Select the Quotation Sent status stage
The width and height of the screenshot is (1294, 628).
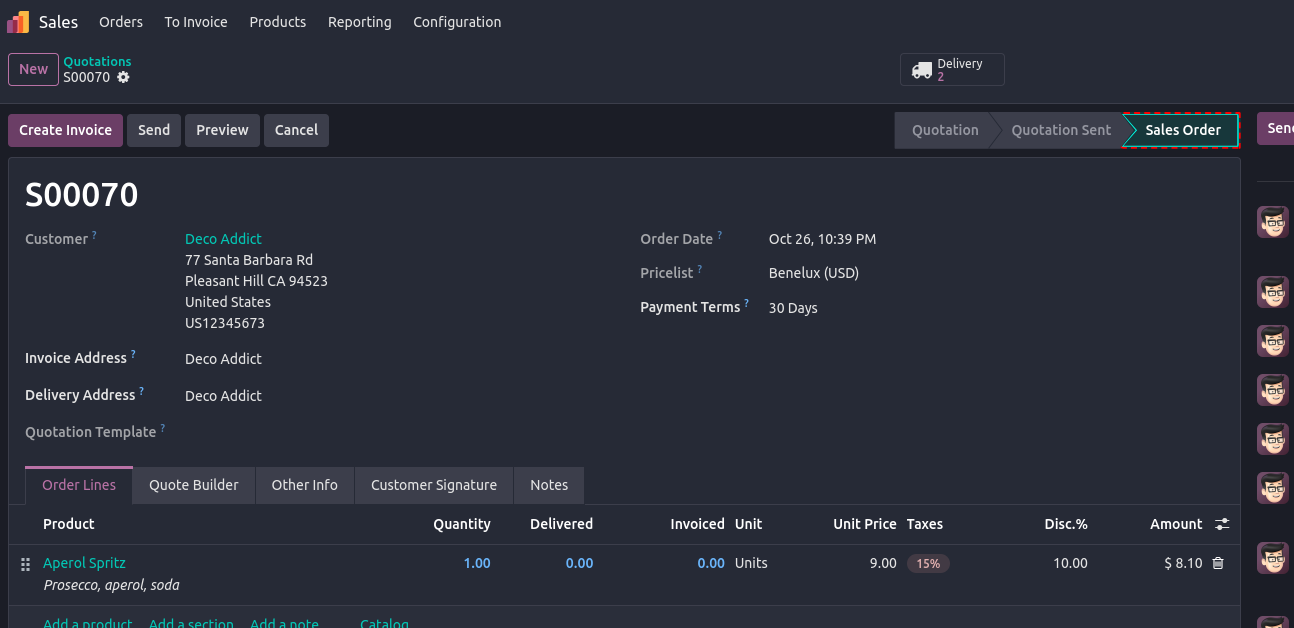click(1060, 130)
